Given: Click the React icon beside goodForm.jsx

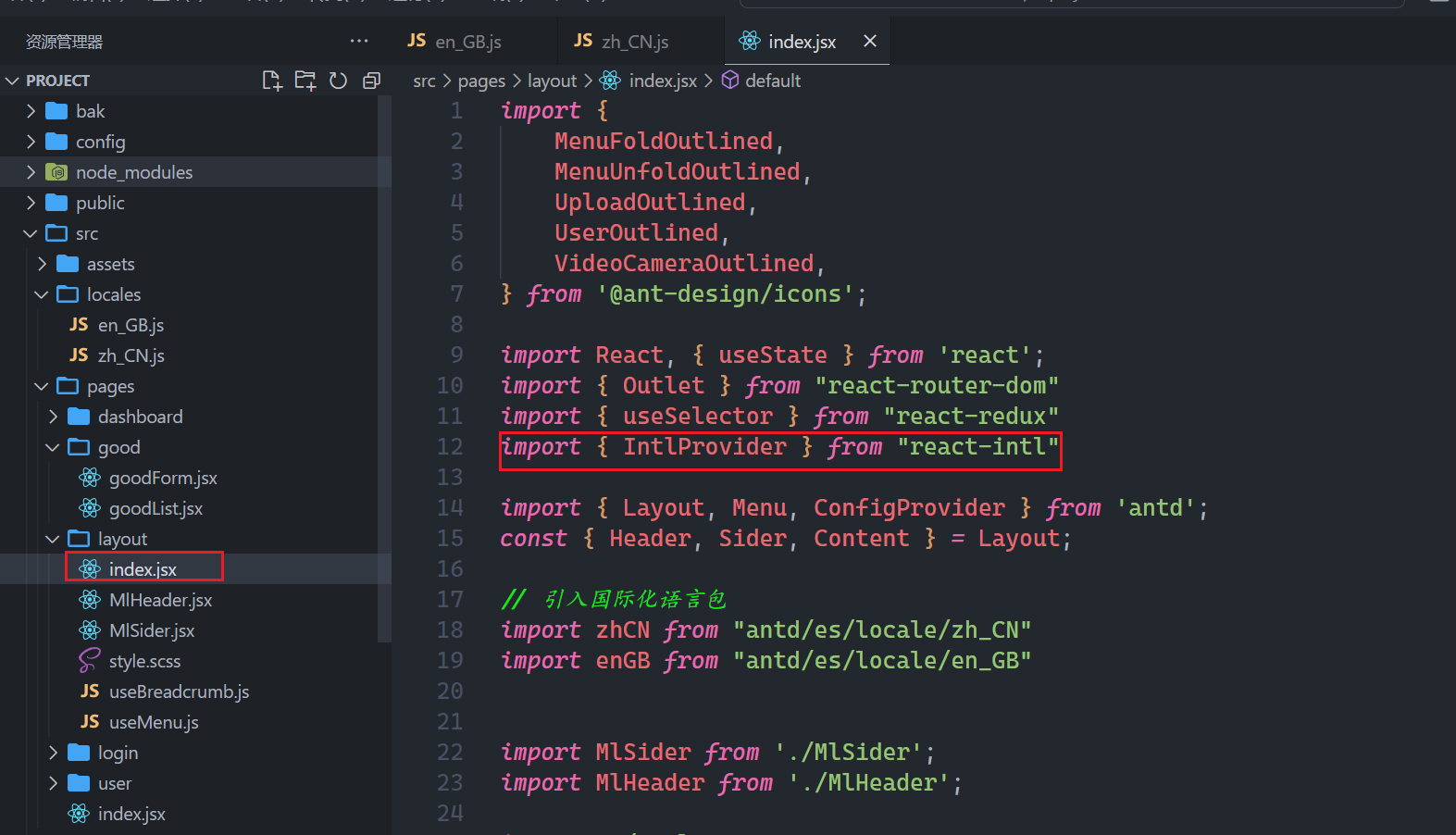Looking at the screenshot, I should tap(90, 478).
